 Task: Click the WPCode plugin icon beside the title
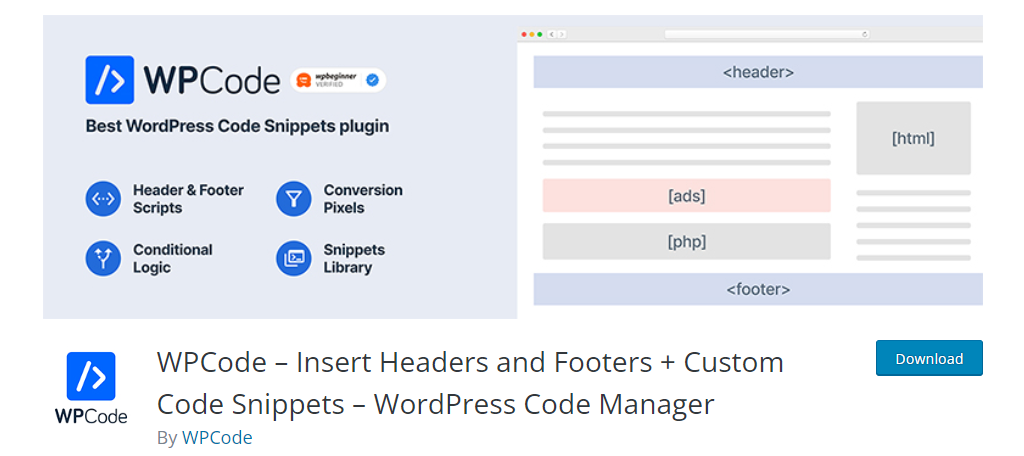(91, 389)
